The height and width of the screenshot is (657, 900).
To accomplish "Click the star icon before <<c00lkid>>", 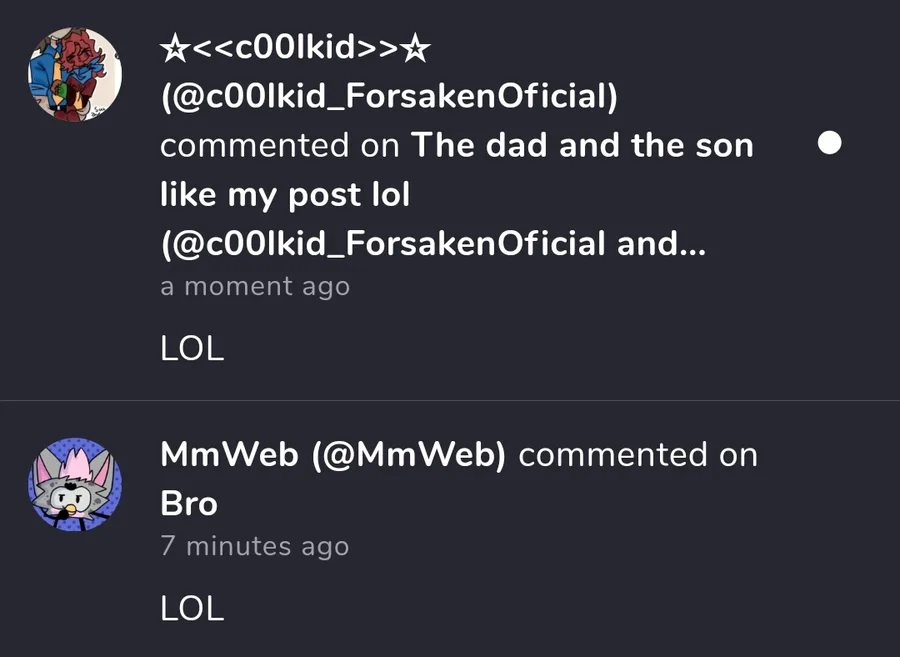I will 171,47.
